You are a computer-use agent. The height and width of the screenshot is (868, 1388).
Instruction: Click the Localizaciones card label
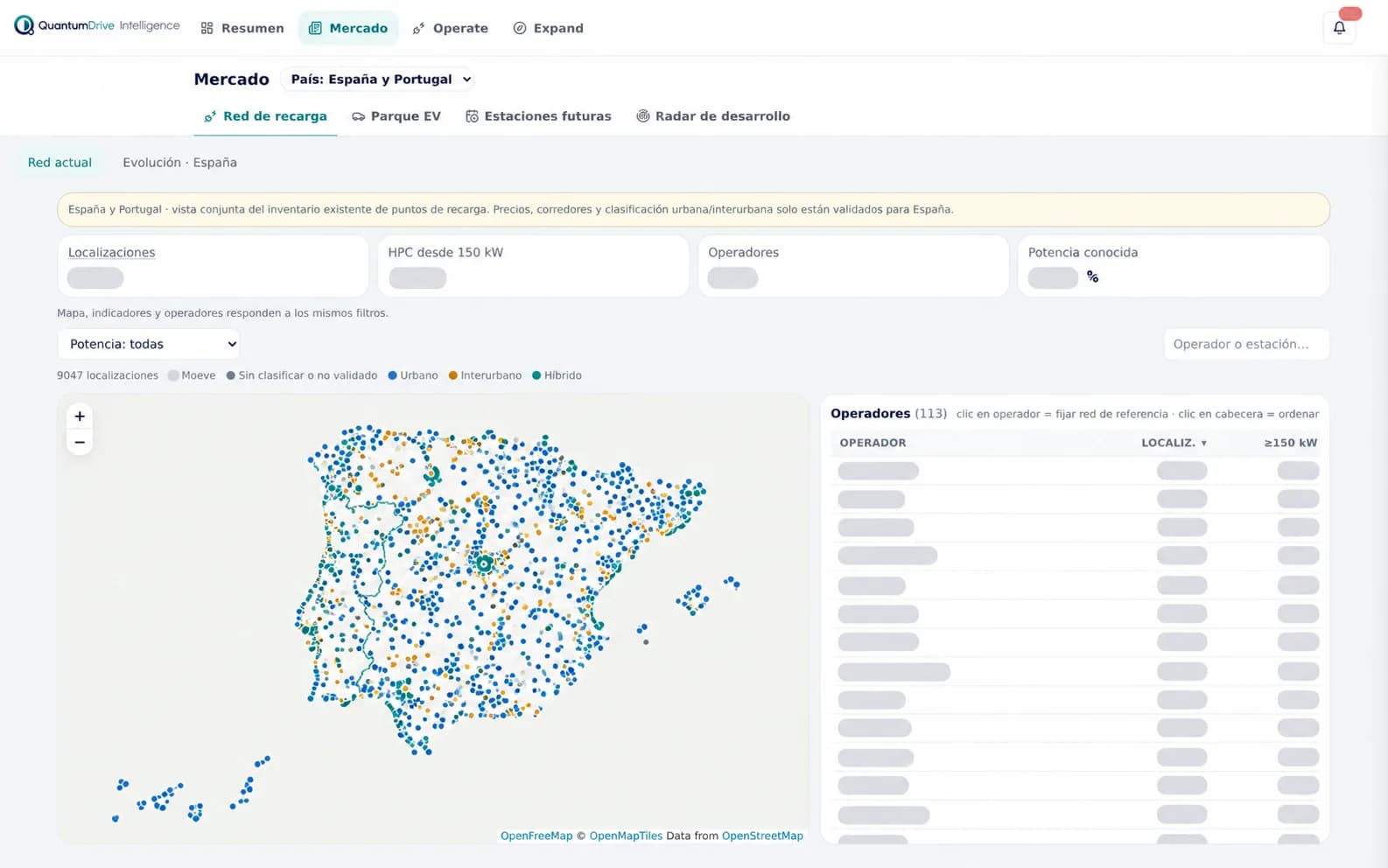coord(111,252)
